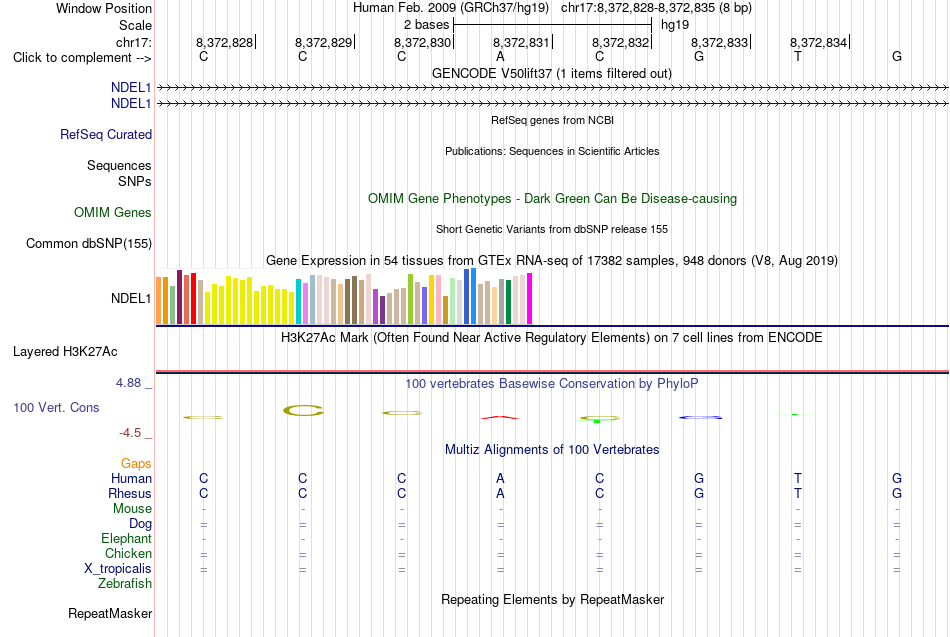Click 'Multiz Alignments of 100 Vertebrates' title
The image size is (950, 637).
point(552,450)
